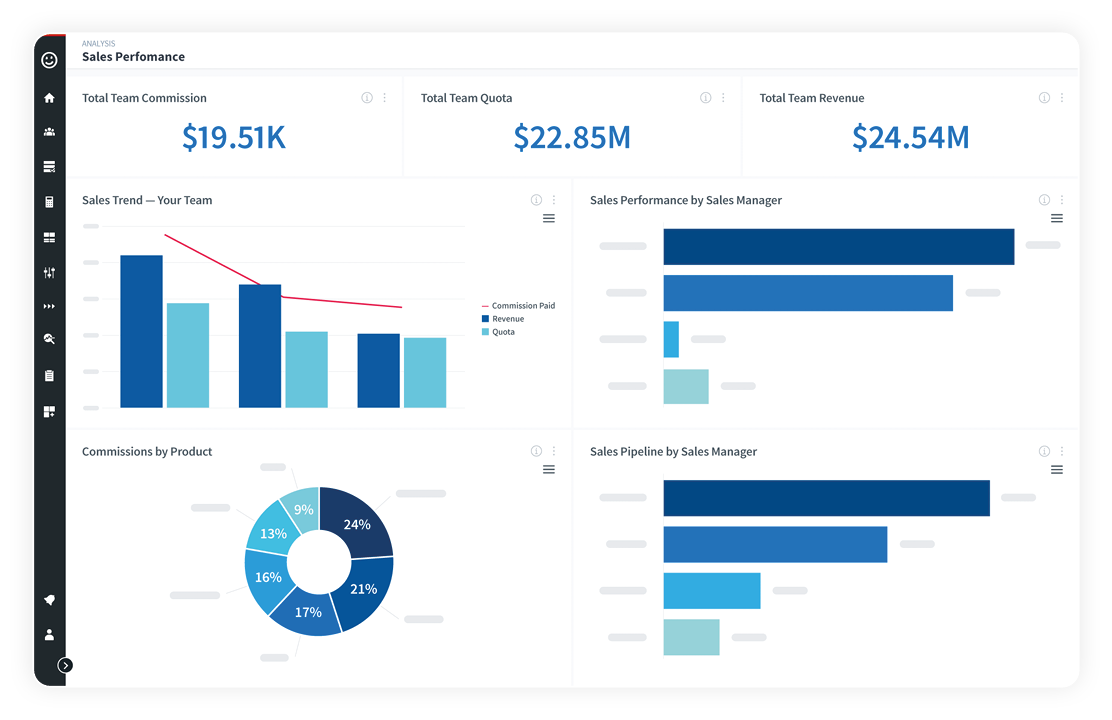The image size is (1112, 720).
Task: Open the calculator icon in the sidebar
Action: coord(49,202)
